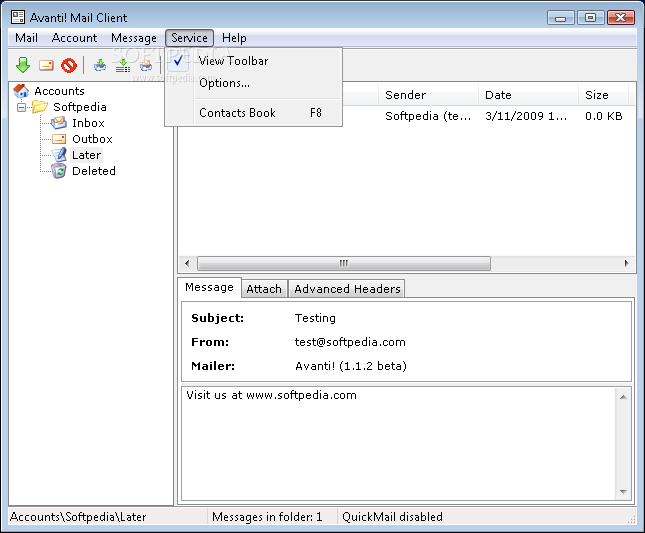Switch to the Attach tab

(264, 289)
